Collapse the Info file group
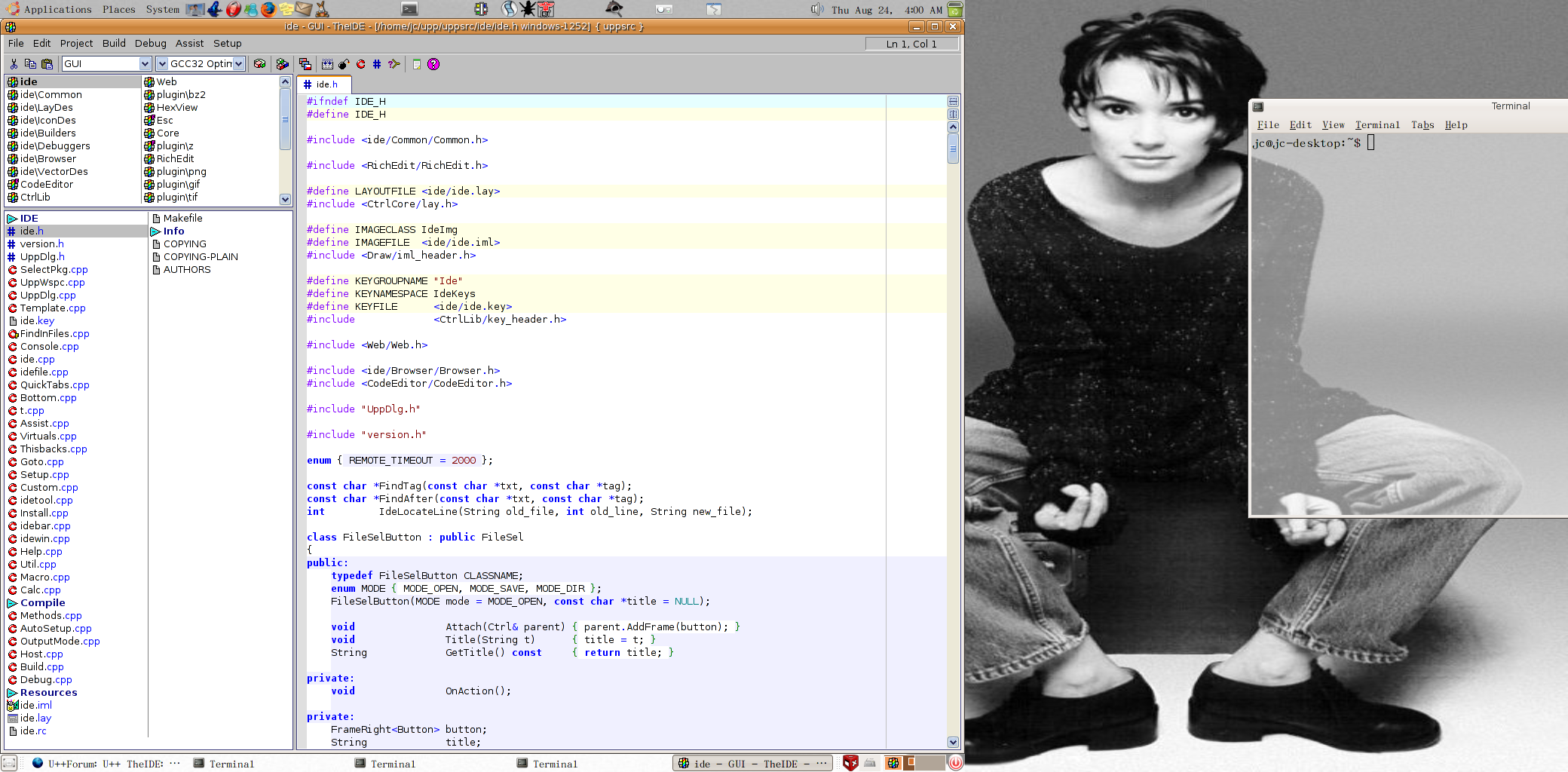The width and height of the screenshot is (1568, 772). coord(155,231)
